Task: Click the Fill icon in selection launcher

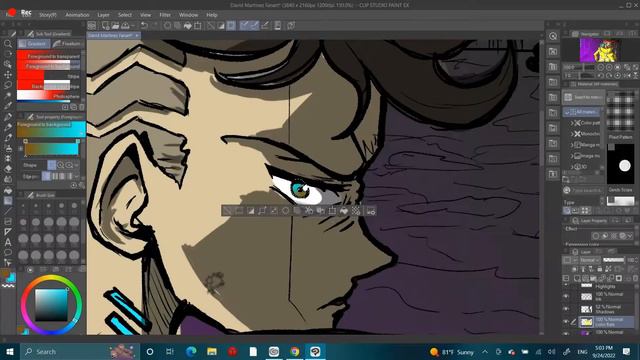Action: coord(344,211)
